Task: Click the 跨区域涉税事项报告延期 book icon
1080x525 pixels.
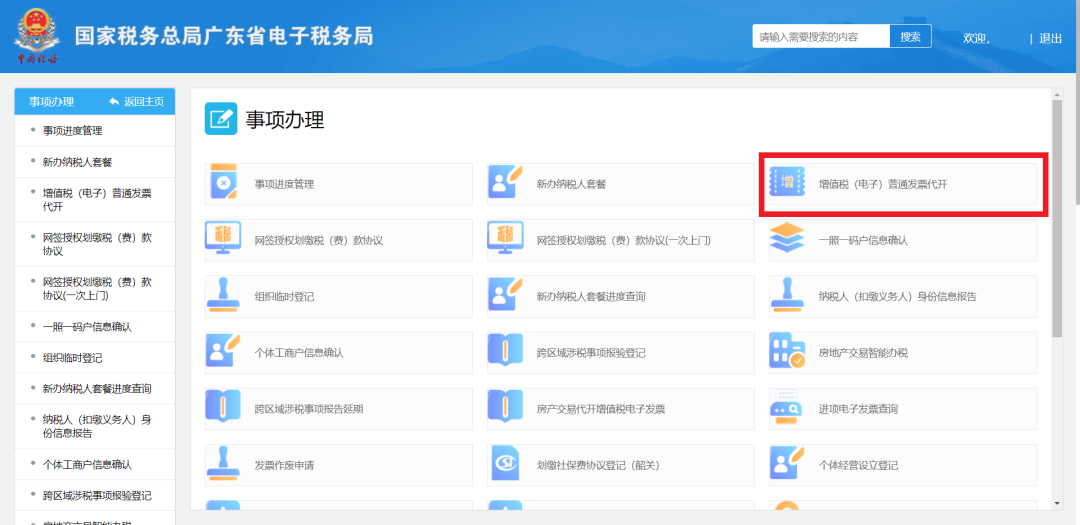Action: pos(223,407)
